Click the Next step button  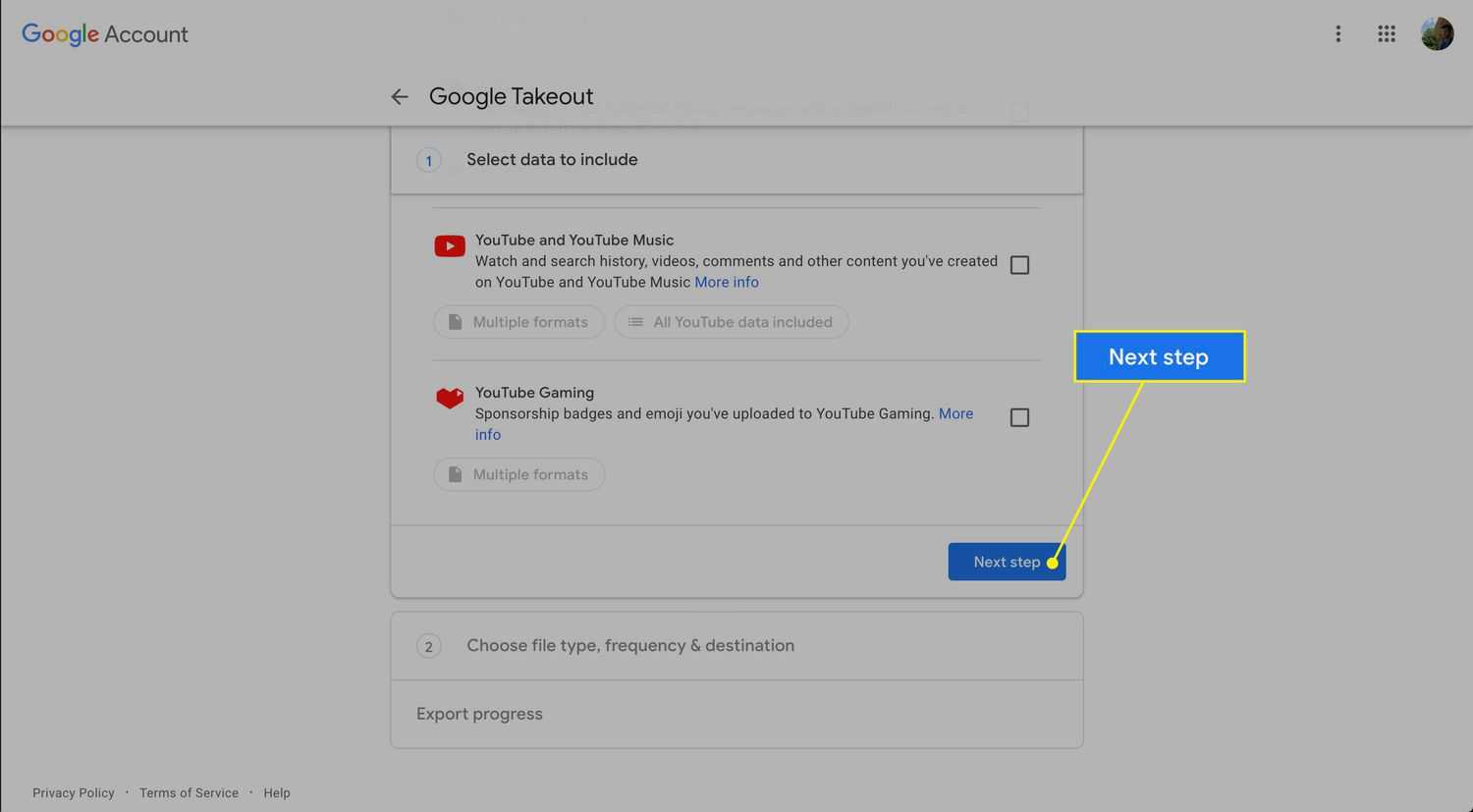[1007, 562]
